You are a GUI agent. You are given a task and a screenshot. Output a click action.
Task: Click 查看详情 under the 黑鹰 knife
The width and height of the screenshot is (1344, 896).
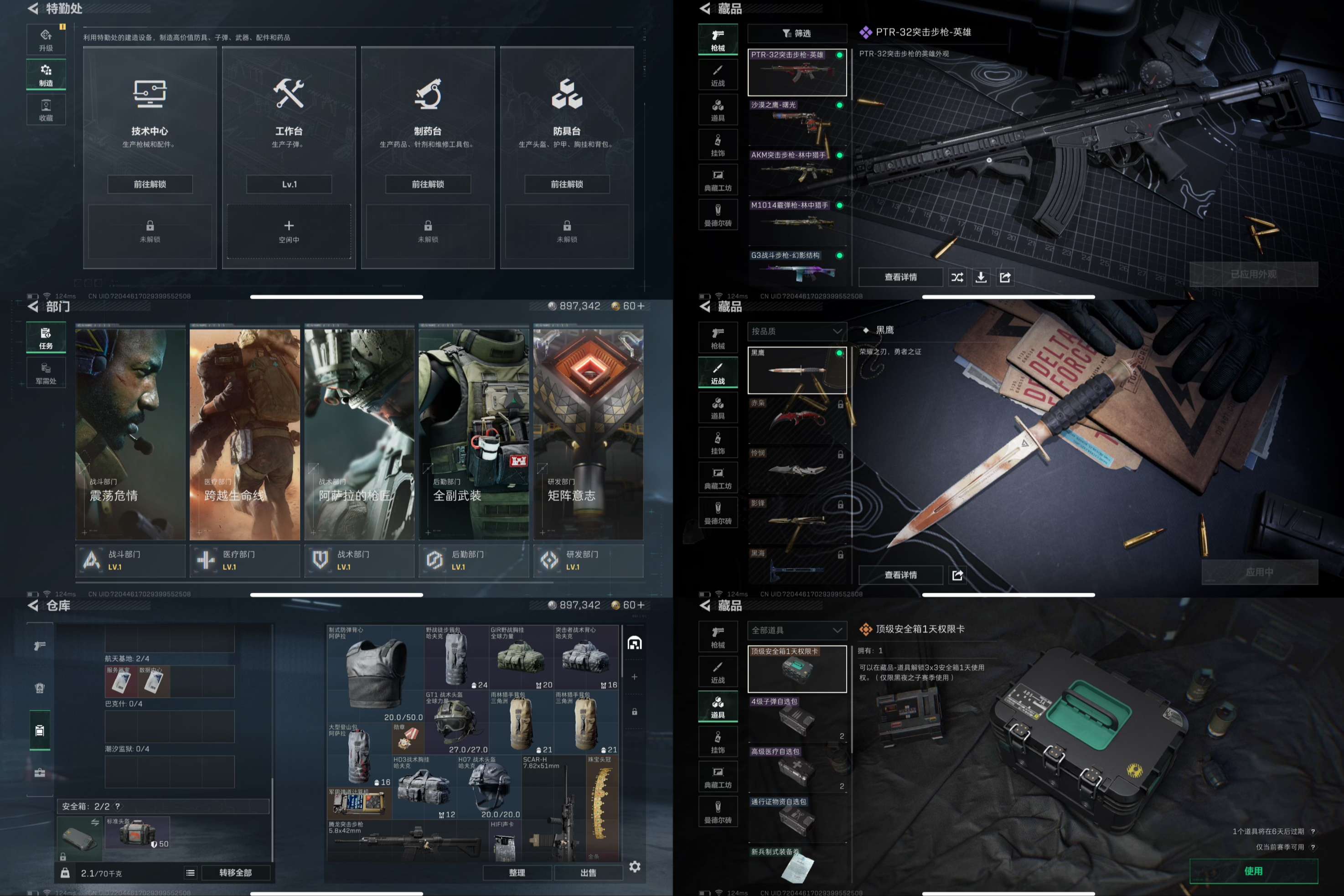click(901, 575)
